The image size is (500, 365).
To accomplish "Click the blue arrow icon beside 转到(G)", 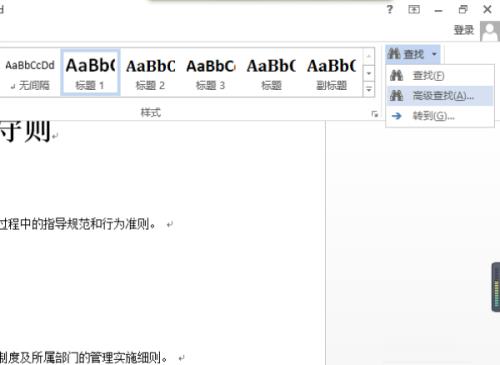I will coord(397,116).
